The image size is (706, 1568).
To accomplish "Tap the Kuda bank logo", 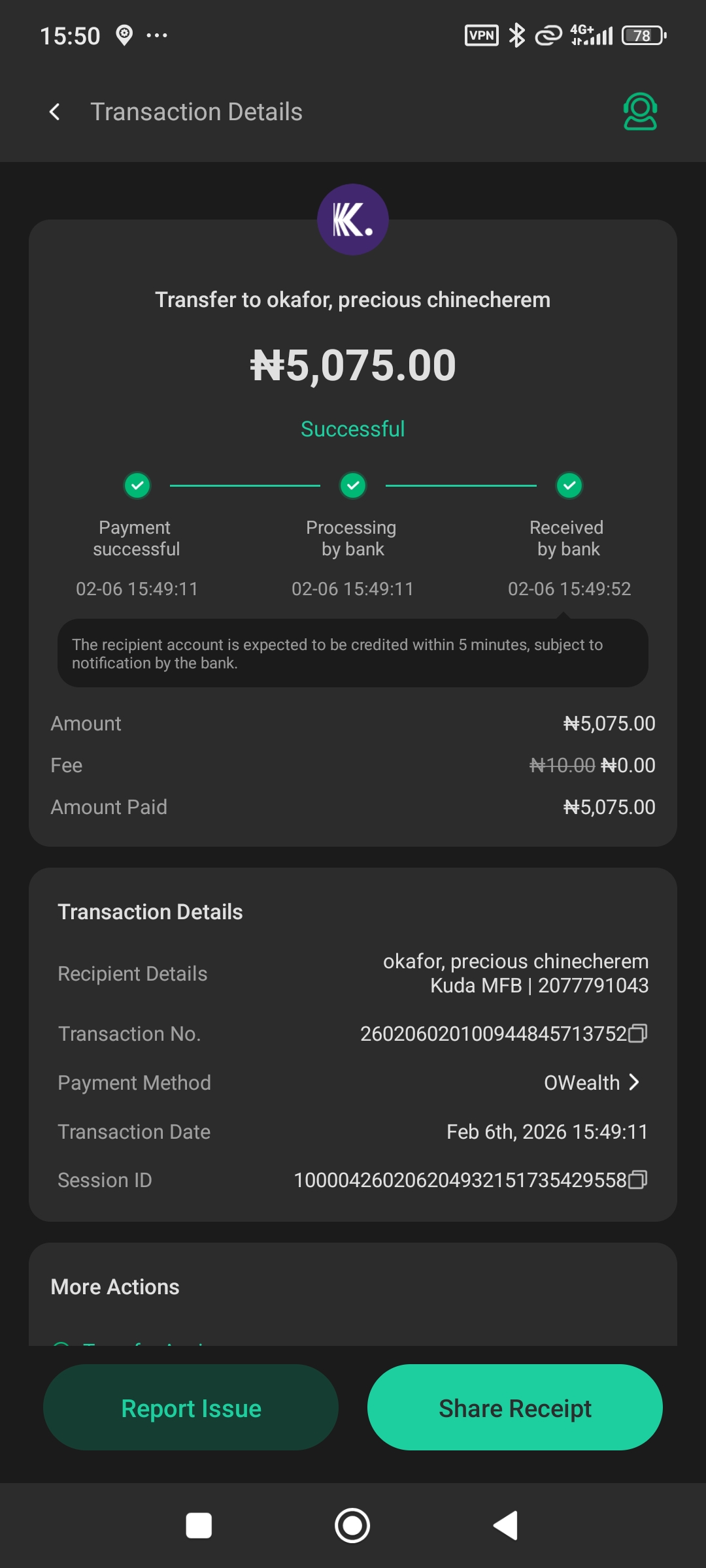I will coord(353,220).
